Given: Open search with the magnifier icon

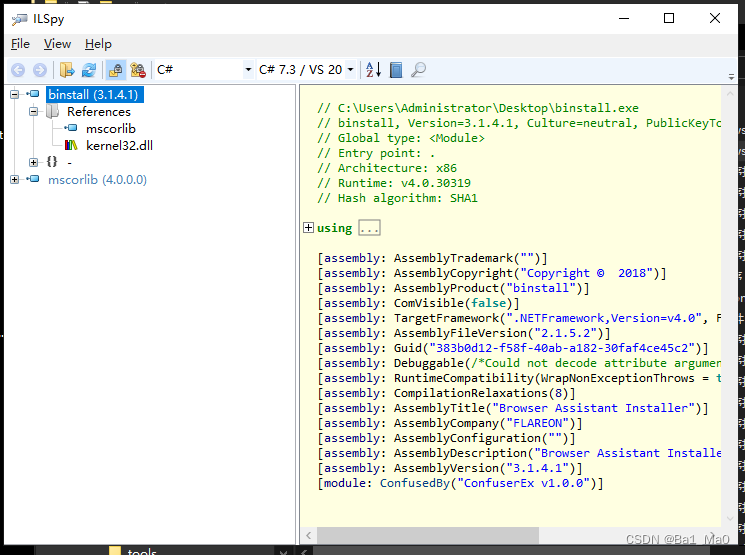Looking at the screenshot, I should 419,70.
